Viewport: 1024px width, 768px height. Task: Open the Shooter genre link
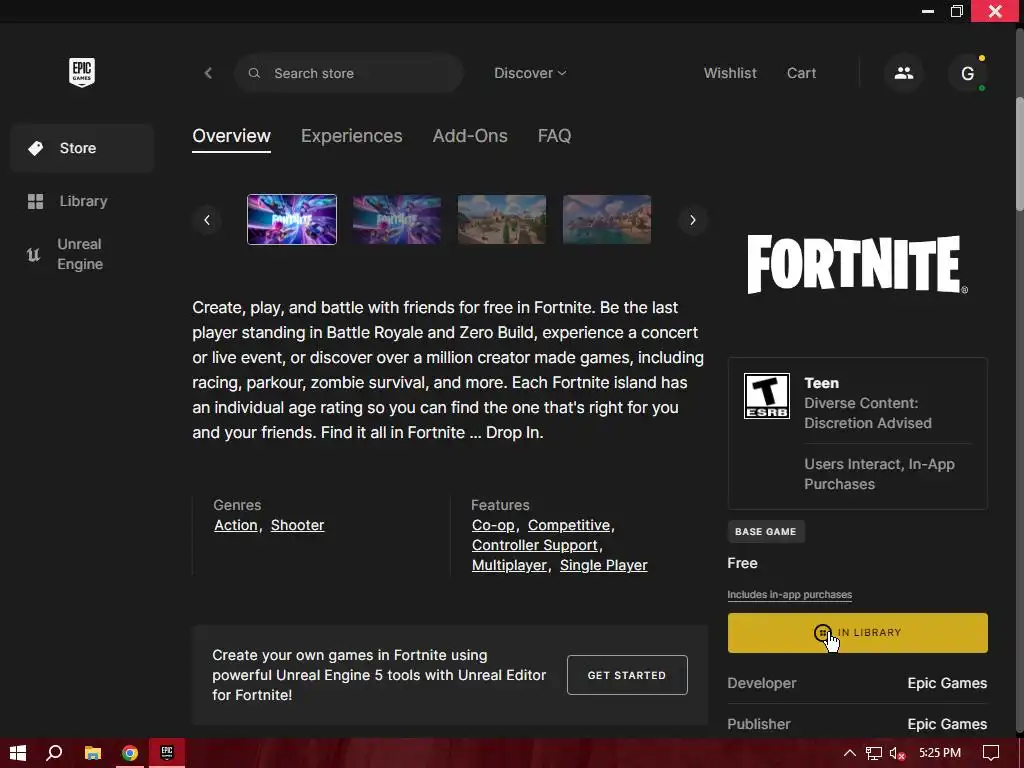pyautogui.click(x=297, y=526)
